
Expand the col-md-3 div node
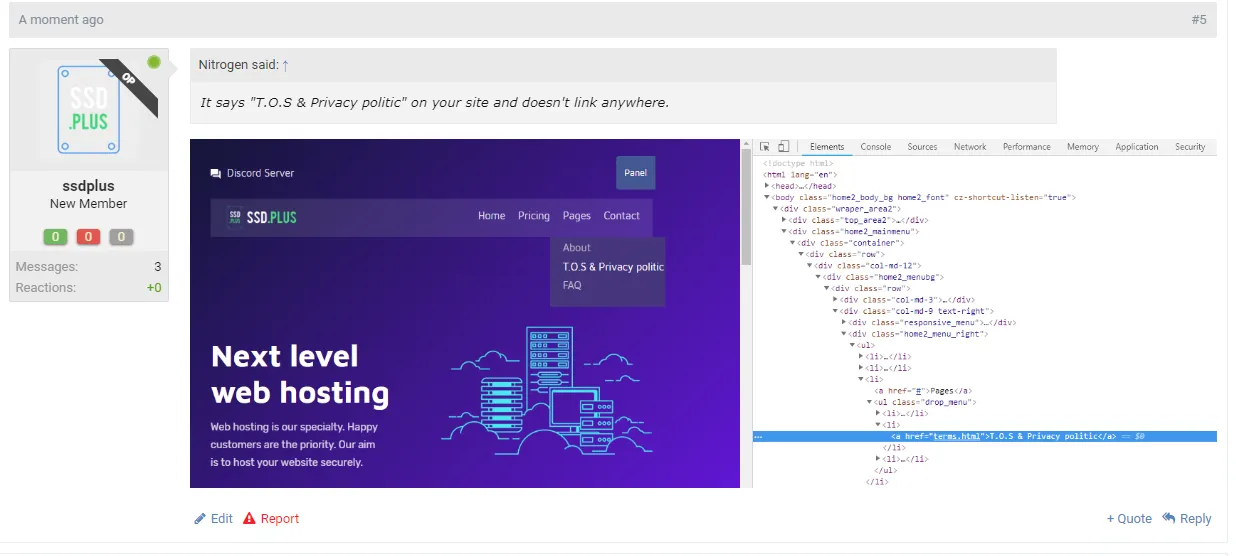836,299
